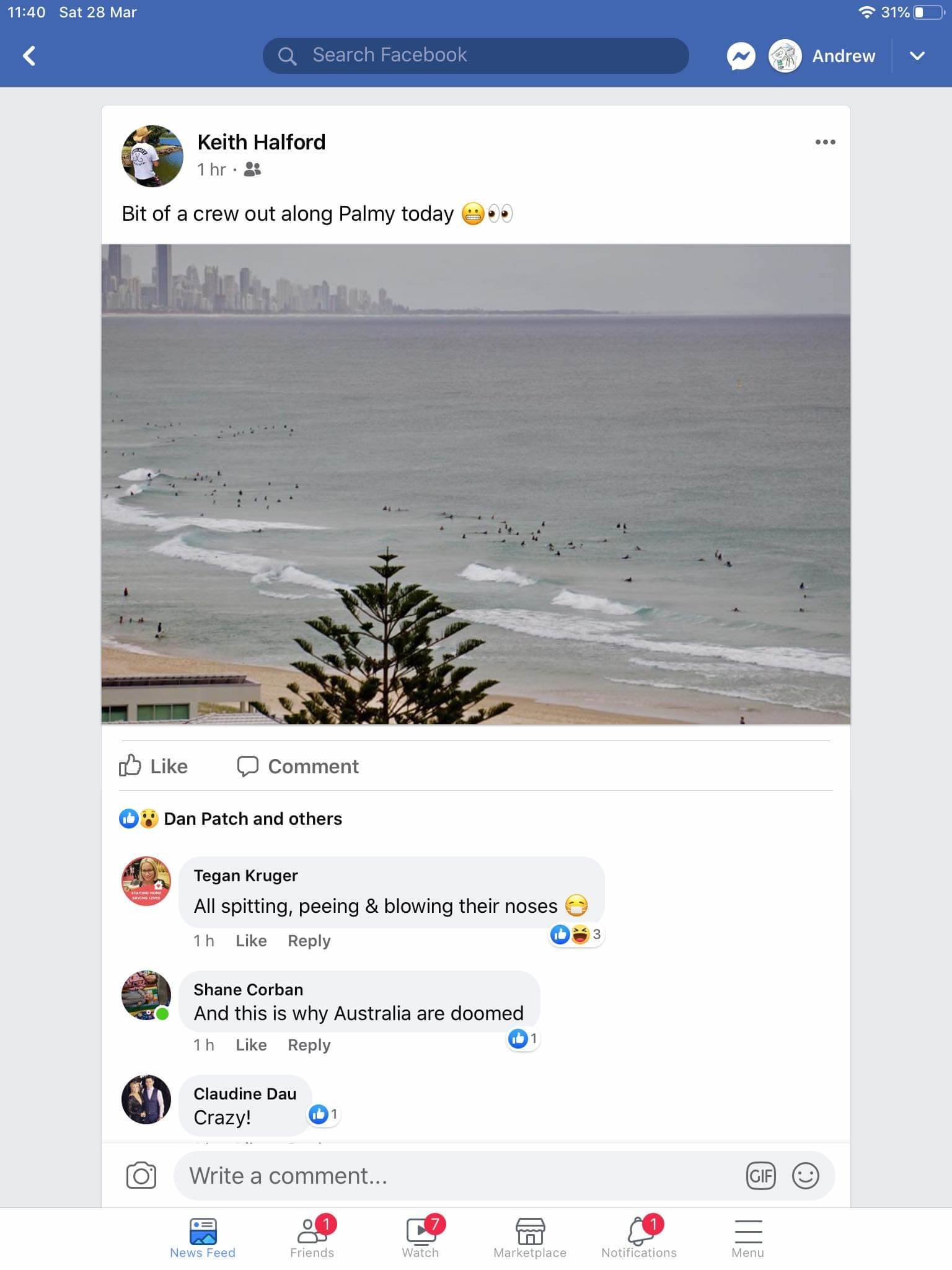This screenshot has height=1270, width=952.
Task: Open Keith Halford's profile name link
Action: click(x=261, y=142)
